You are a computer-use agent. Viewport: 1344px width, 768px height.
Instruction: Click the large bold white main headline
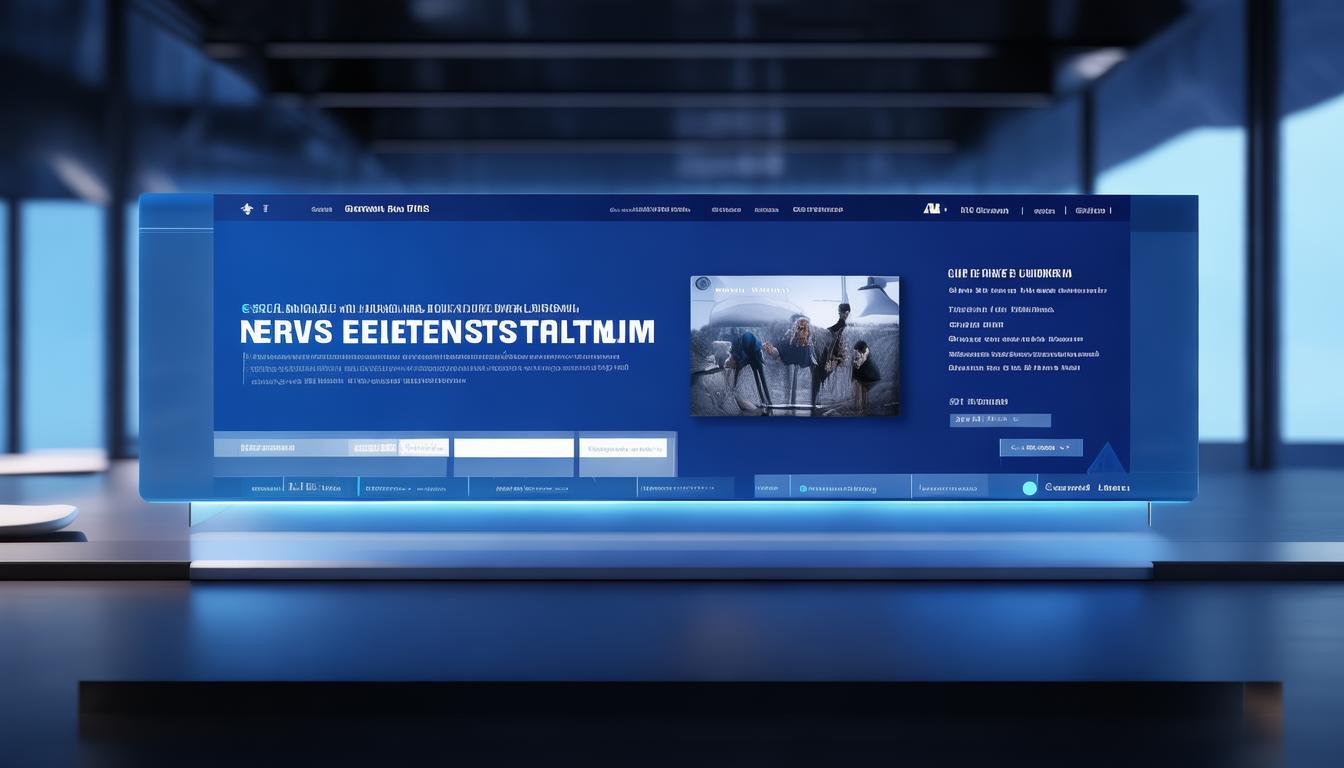[447, 332]
